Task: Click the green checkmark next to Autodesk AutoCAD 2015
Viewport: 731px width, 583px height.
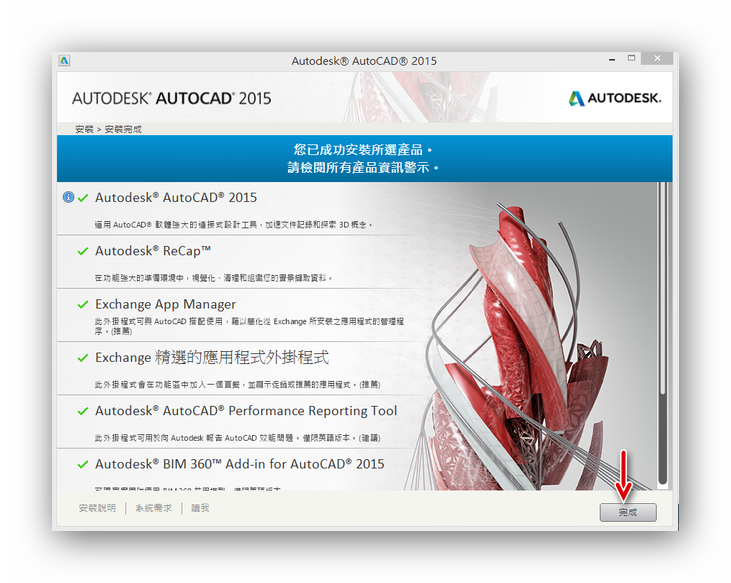Action: pyautogui.click(x=83, y=198)
